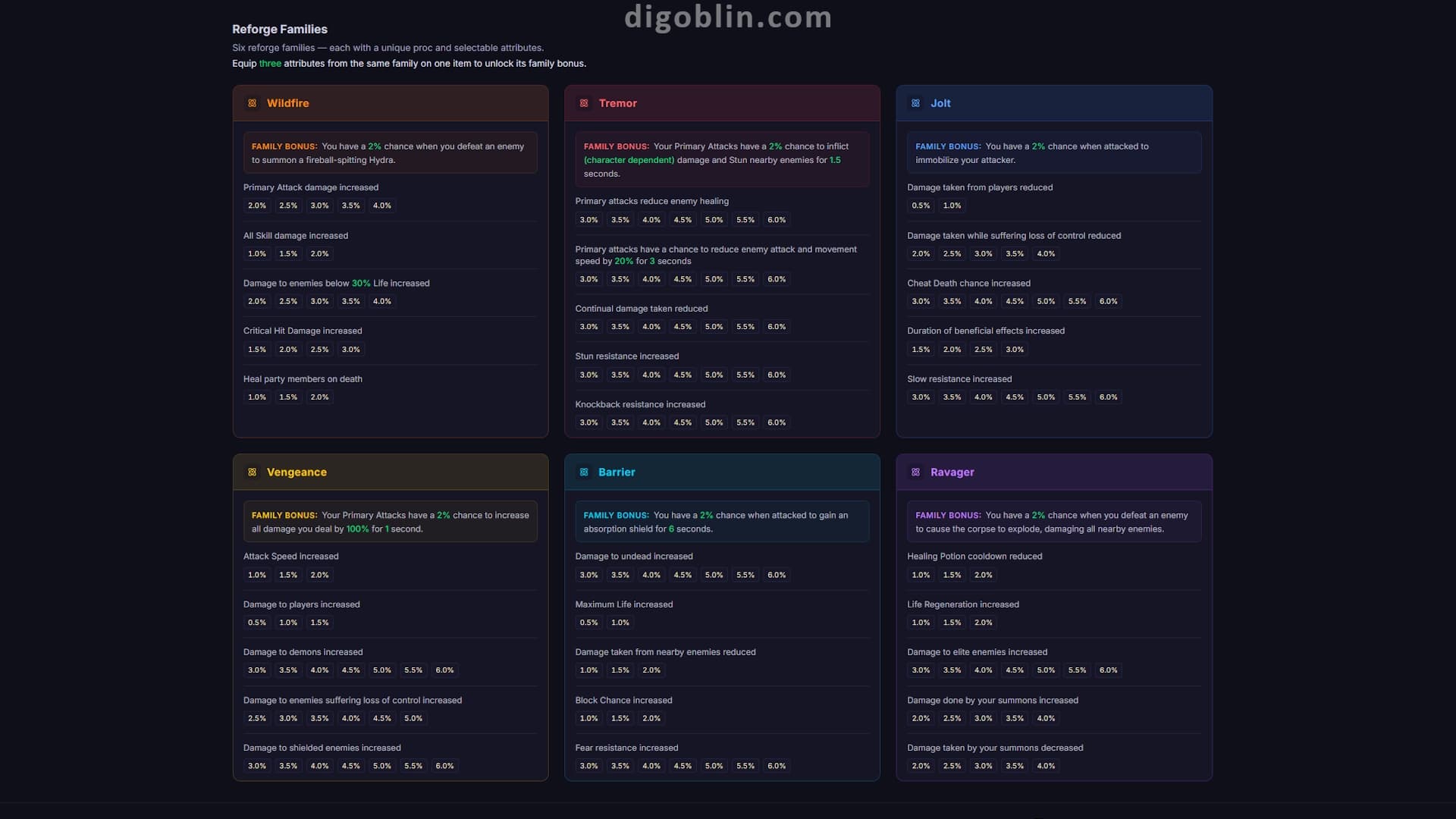
Task: Select 0.5% for Damage taken from players reduced
Action: click(921, 206)
